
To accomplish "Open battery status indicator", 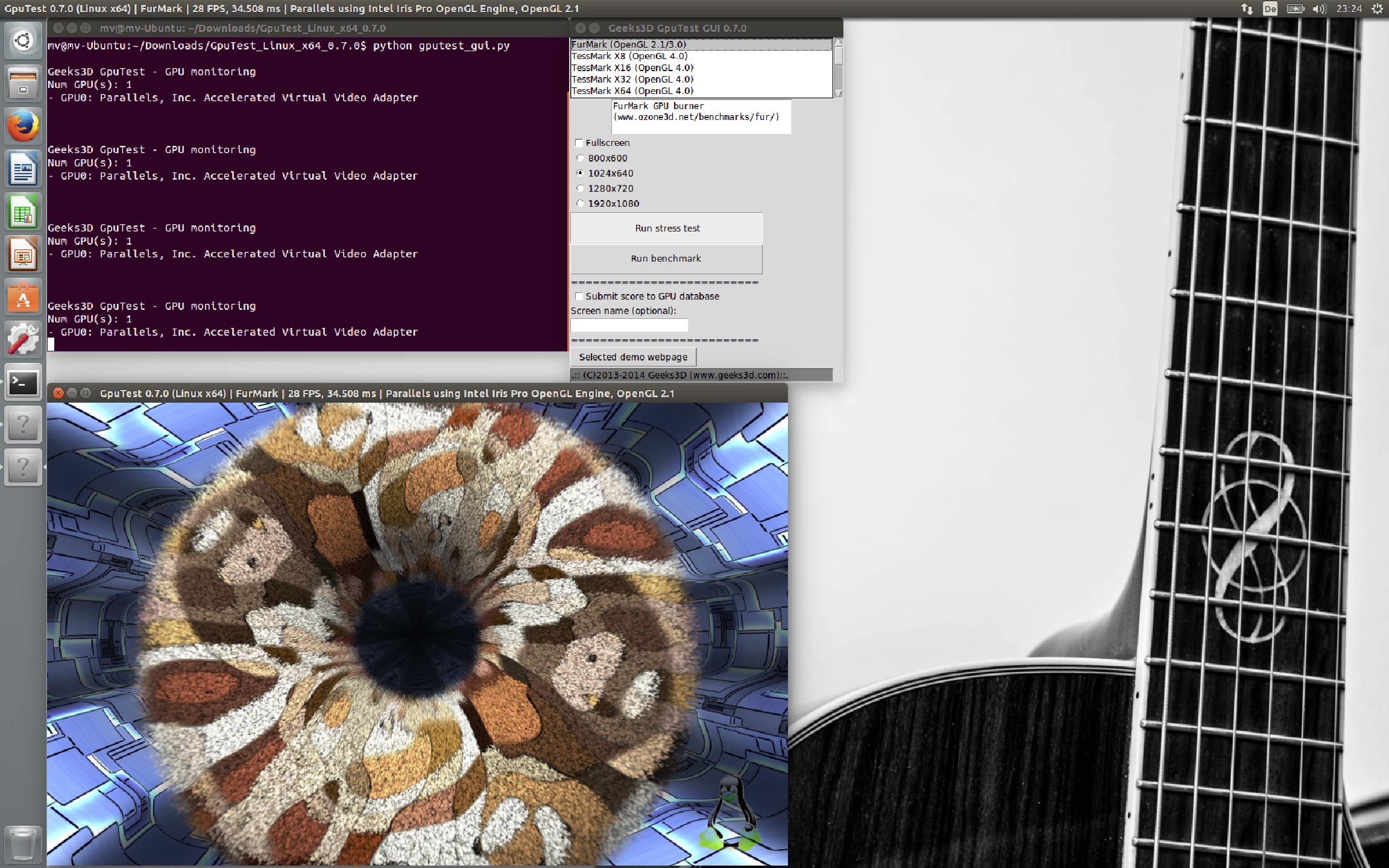I will pos(1296,8).
